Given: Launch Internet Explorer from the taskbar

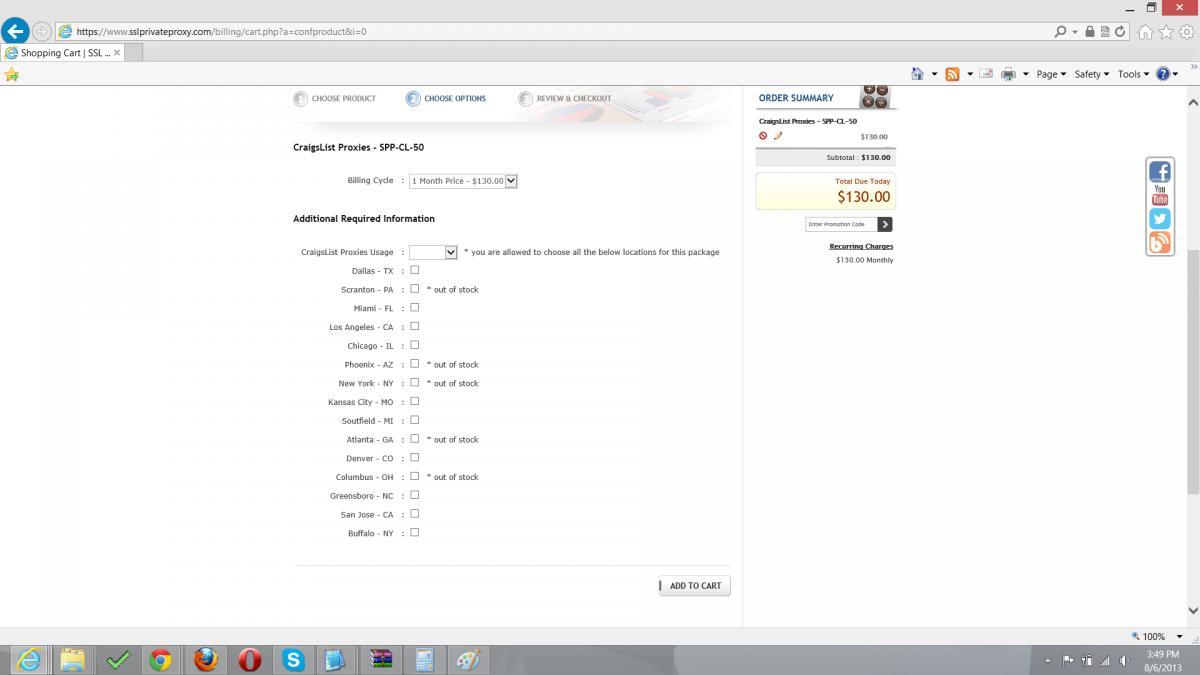Looking at the screenshot, I should click(30, 660).
